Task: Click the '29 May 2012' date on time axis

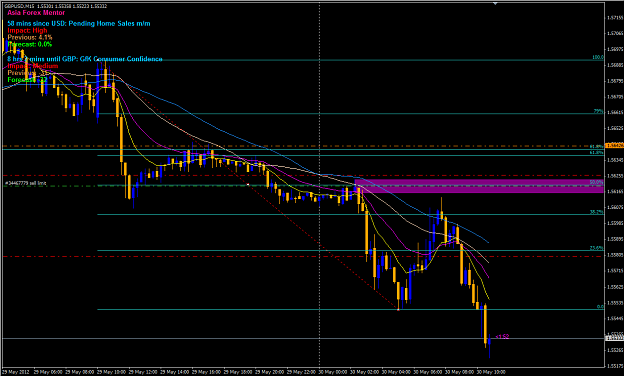Action: (16, 371)
